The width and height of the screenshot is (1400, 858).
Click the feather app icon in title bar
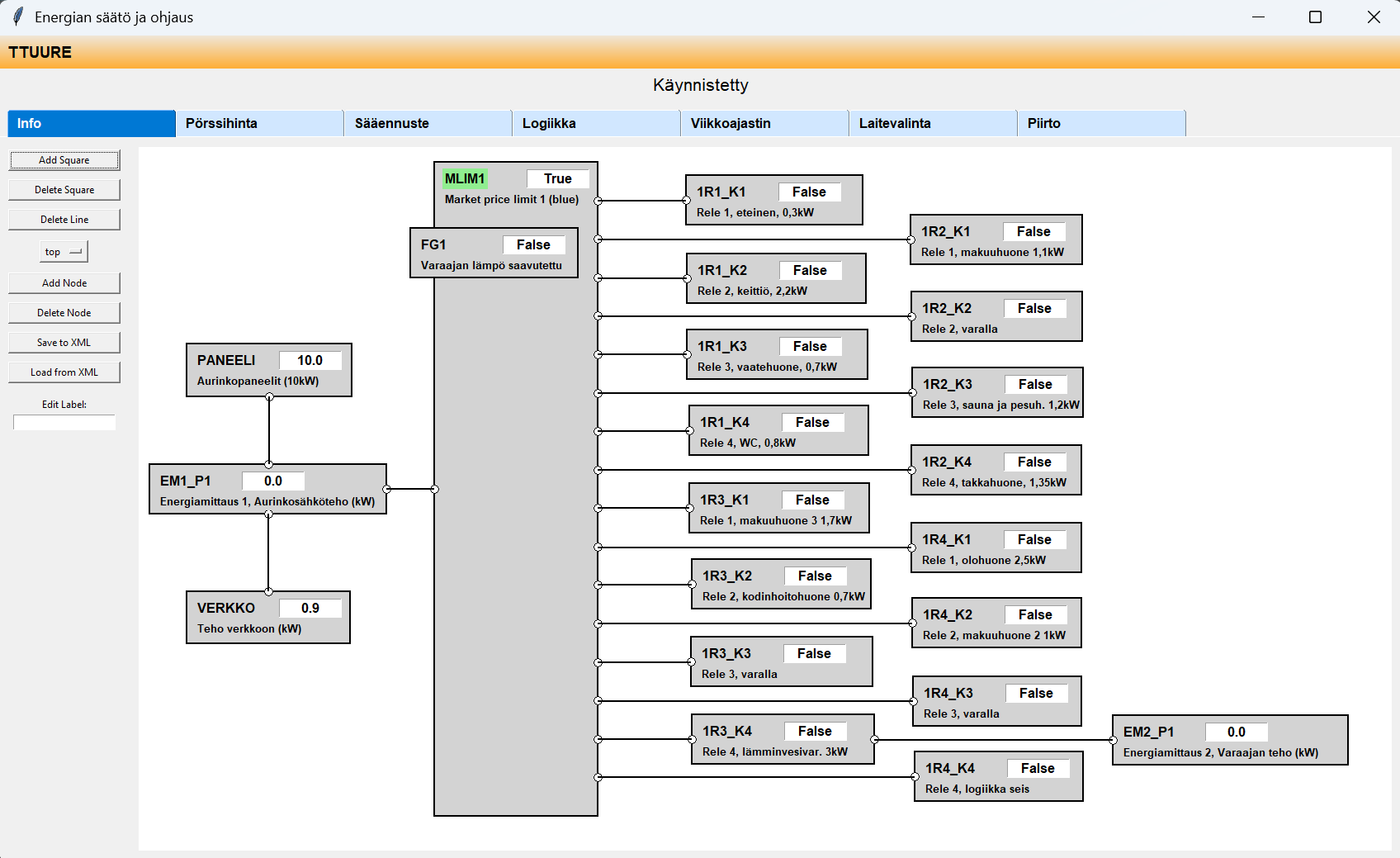point(17,17)
